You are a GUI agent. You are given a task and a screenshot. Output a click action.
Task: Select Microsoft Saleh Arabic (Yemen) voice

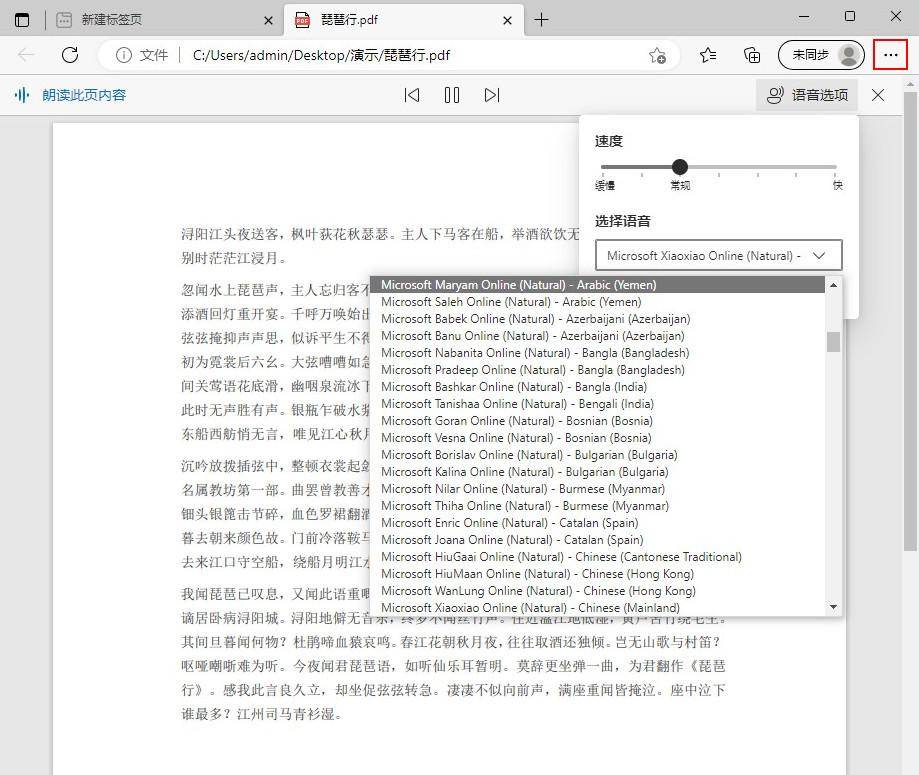click(598, 302)
